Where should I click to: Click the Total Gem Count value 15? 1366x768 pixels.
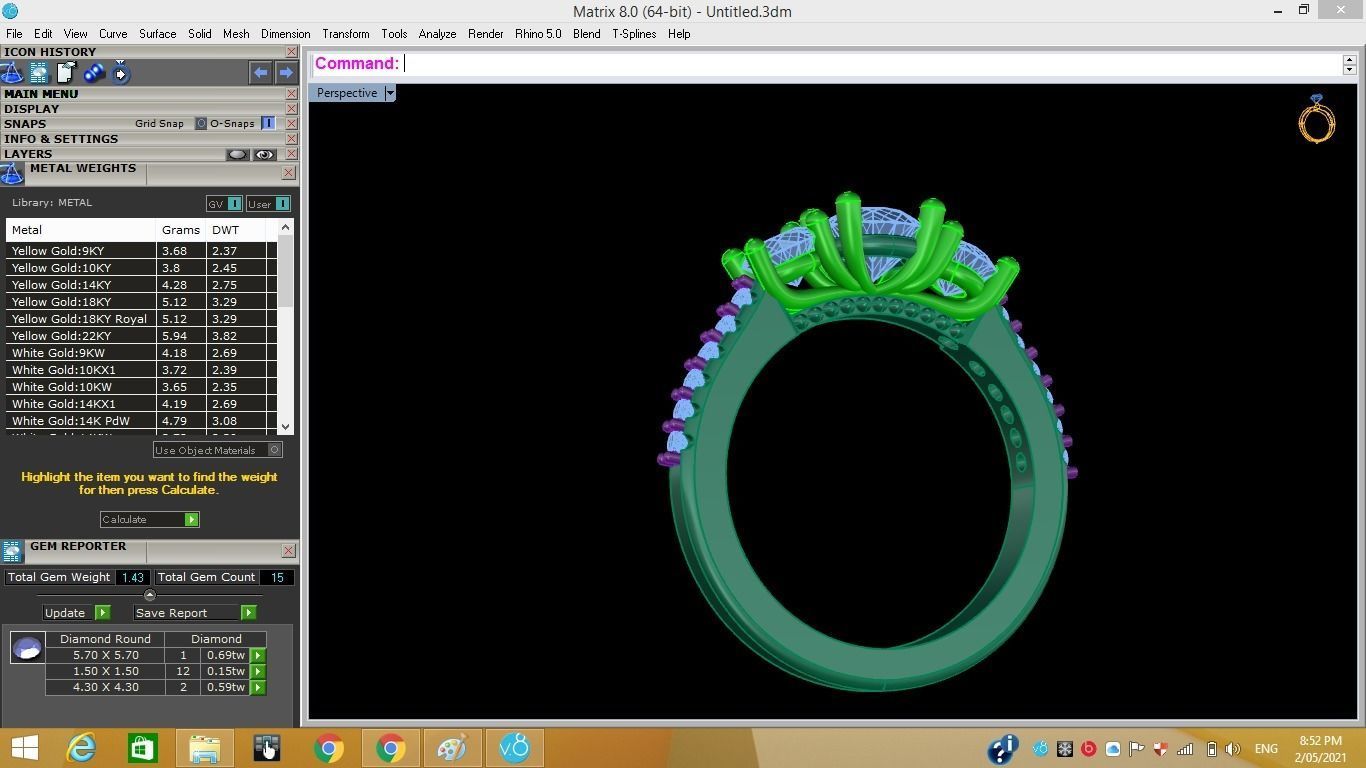pyautogui.click(x=277, y=577)
